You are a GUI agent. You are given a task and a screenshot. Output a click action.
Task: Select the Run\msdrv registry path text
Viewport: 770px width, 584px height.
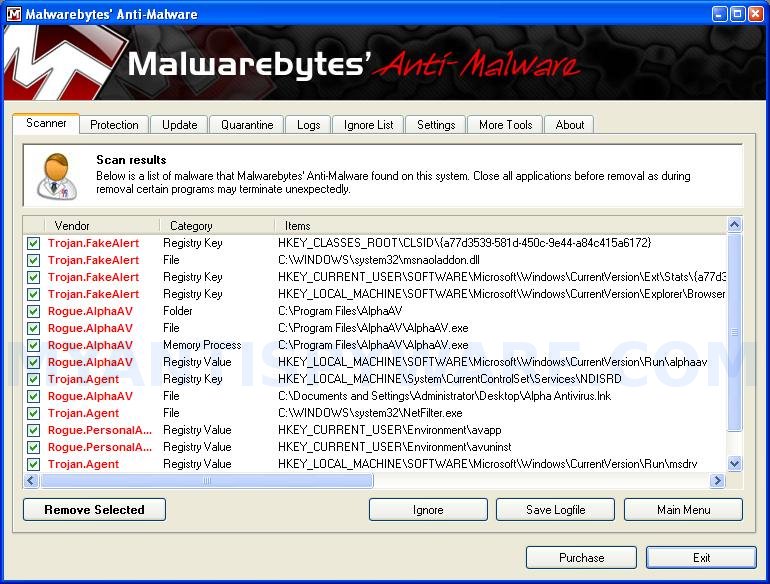click(x=487, y=464)
